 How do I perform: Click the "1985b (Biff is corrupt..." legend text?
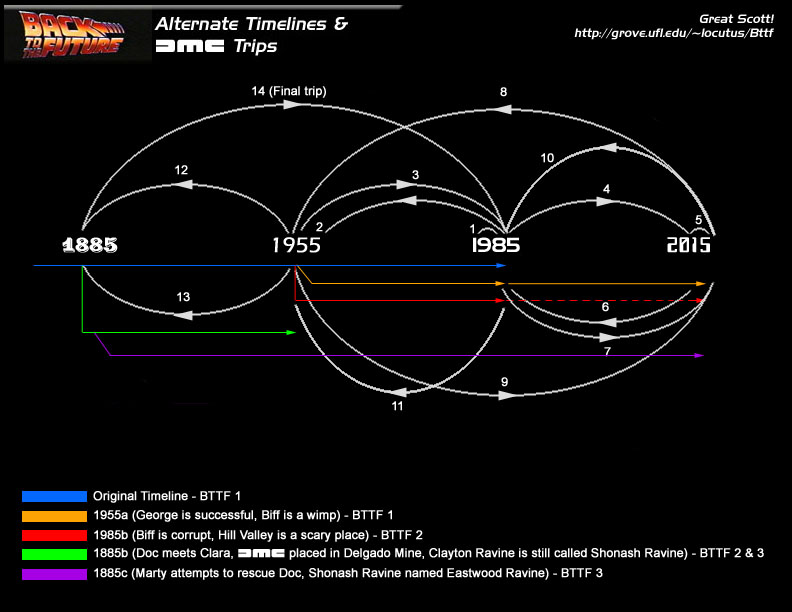pos(258,535)
